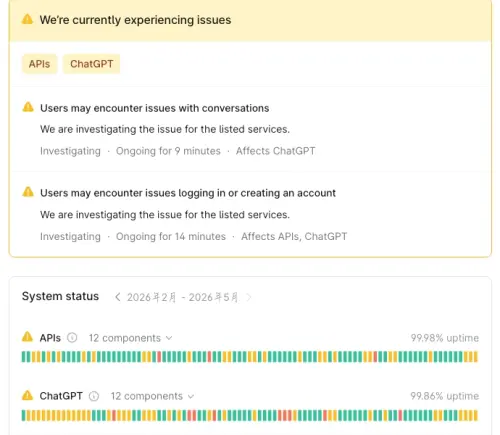Viewport: 500px width, 435px height.
Task: Click the 'System status' heading
Action: coord(60,296)
